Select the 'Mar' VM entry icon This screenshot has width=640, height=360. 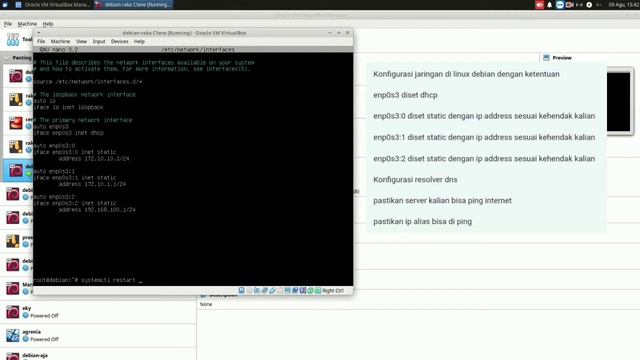pyautogui.click(x=13, y=288)
